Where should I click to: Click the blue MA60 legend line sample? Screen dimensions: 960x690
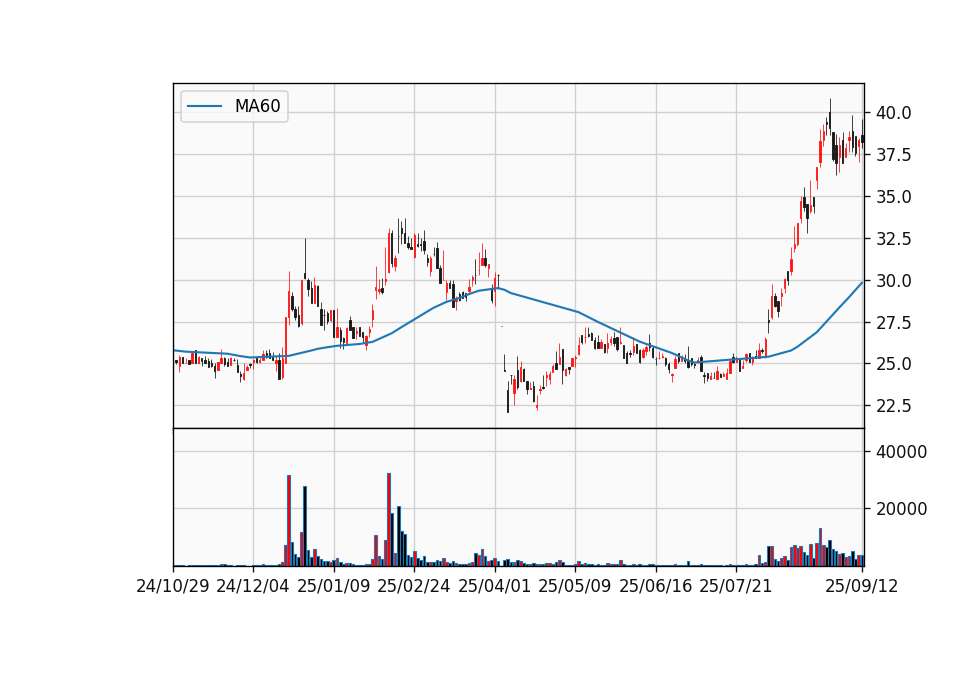click(204, 106)
